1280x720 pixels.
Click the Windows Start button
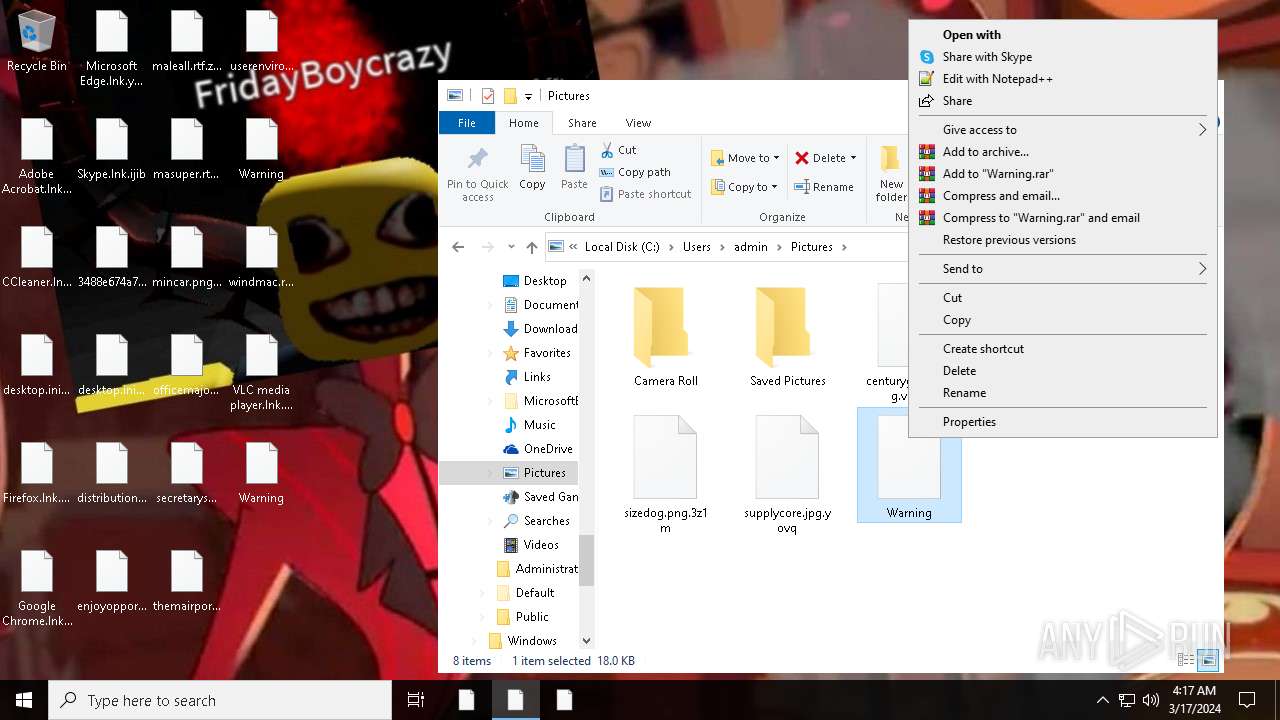click(24, 700)
